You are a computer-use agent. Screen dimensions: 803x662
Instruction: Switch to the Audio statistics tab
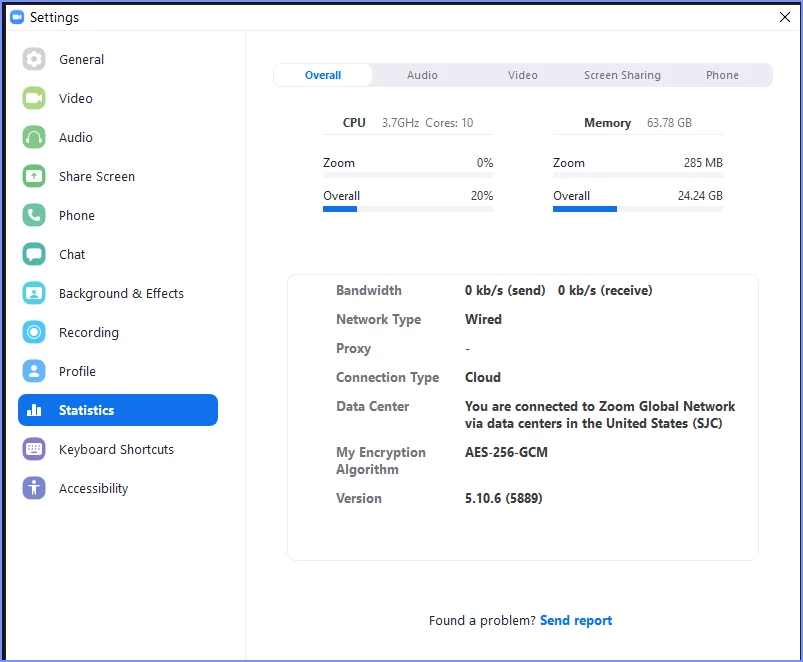click(x=422, y=75)
